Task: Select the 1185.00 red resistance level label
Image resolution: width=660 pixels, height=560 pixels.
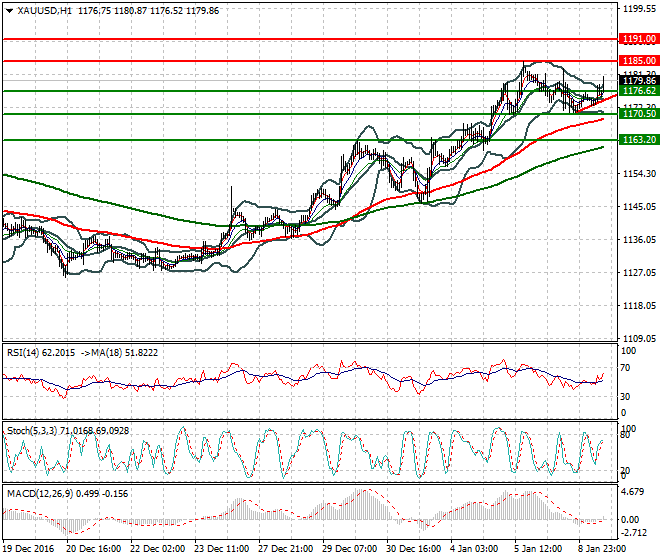Action: (639, 61)
